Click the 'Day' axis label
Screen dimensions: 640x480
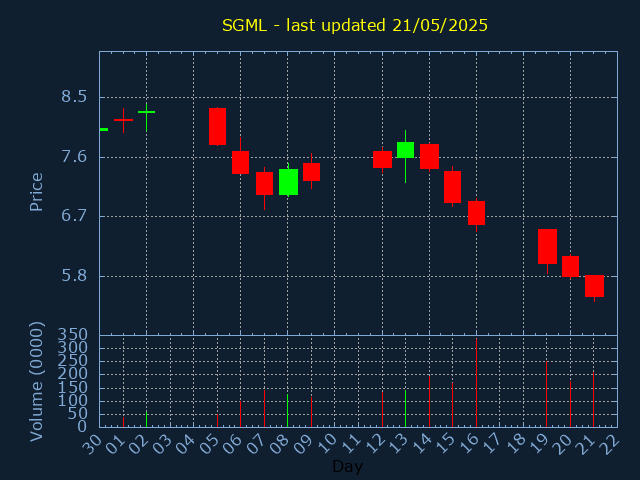coord(347,466)
